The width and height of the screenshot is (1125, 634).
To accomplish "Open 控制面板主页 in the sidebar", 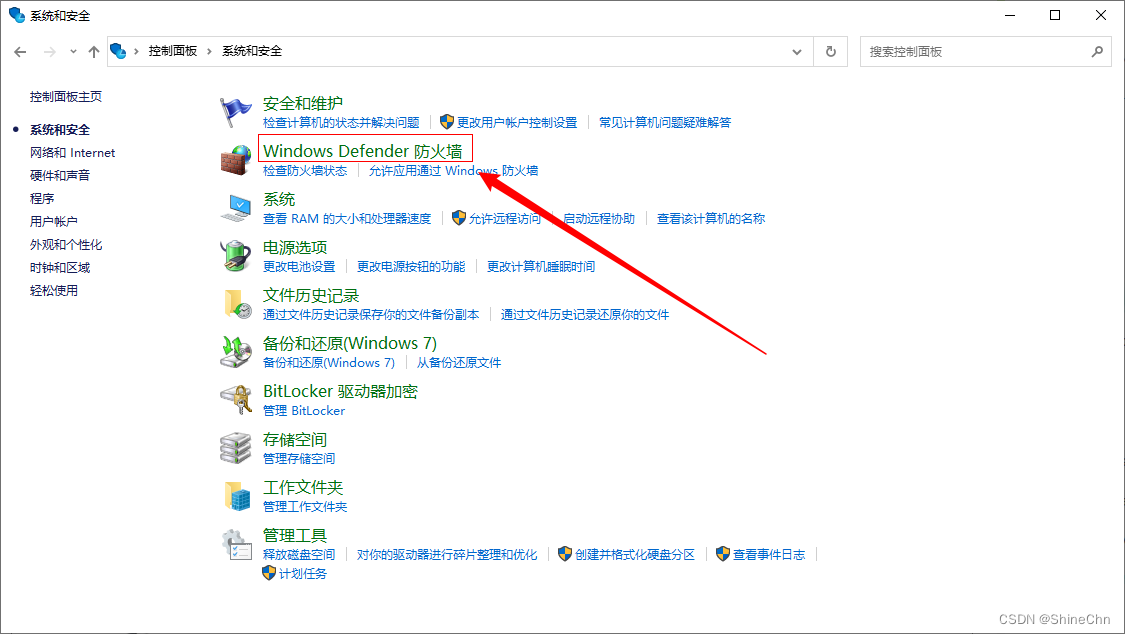I will pyautogui.click(x=66, y=97).
